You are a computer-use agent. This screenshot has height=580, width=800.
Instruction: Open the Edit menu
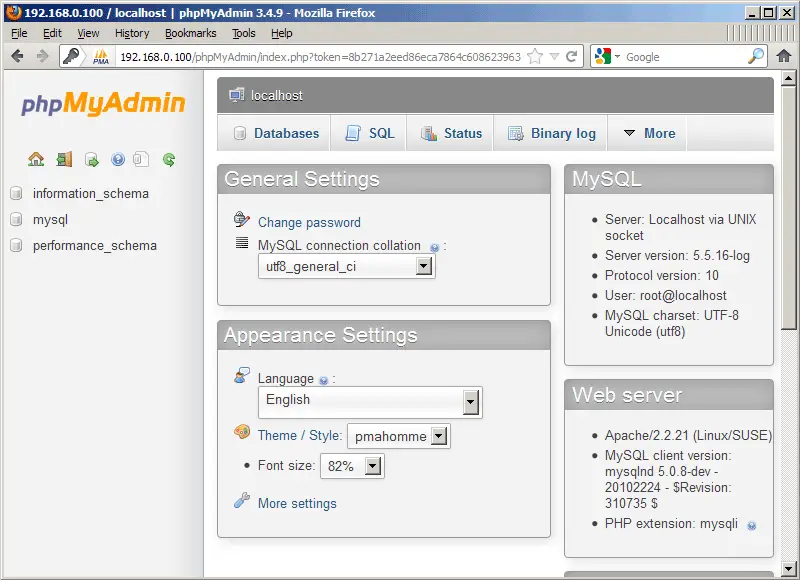coord(52,33)
